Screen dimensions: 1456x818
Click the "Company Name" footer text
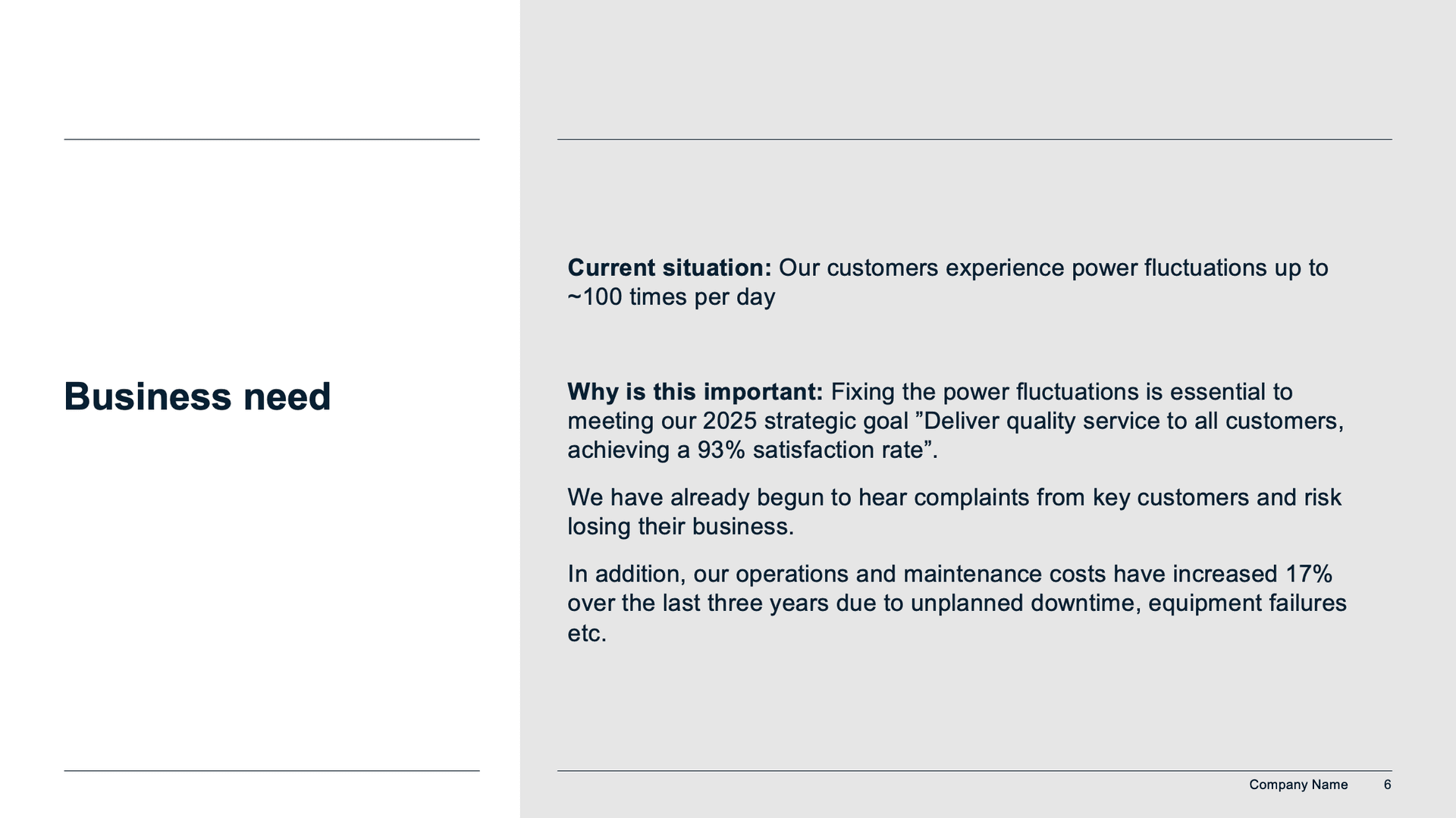[x=1298, y=785]
